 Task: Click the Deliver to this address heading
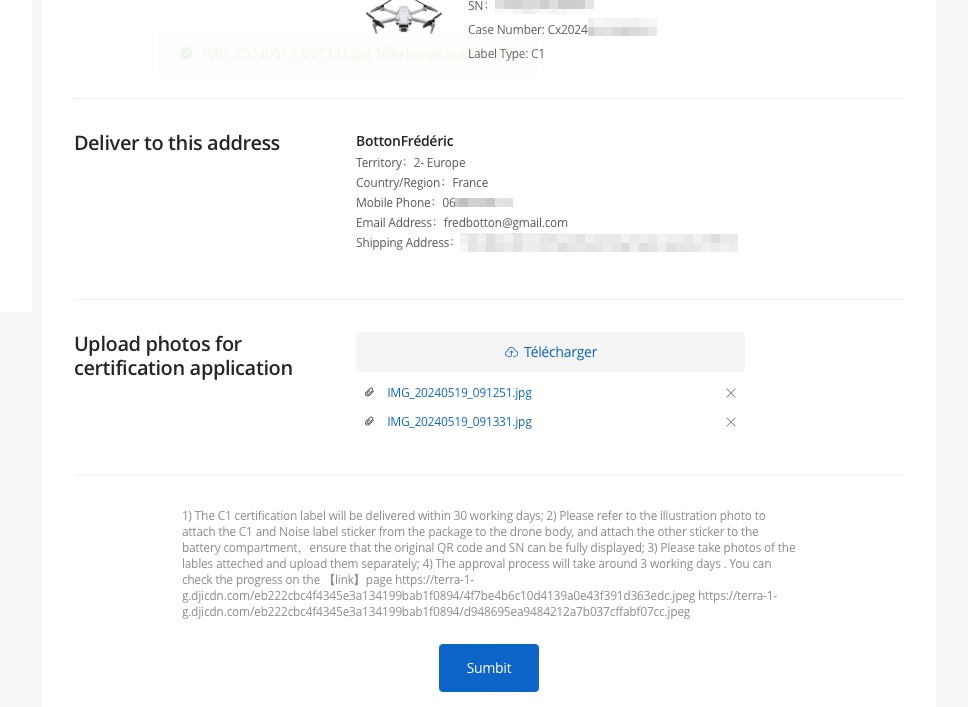tap(177, 143)
